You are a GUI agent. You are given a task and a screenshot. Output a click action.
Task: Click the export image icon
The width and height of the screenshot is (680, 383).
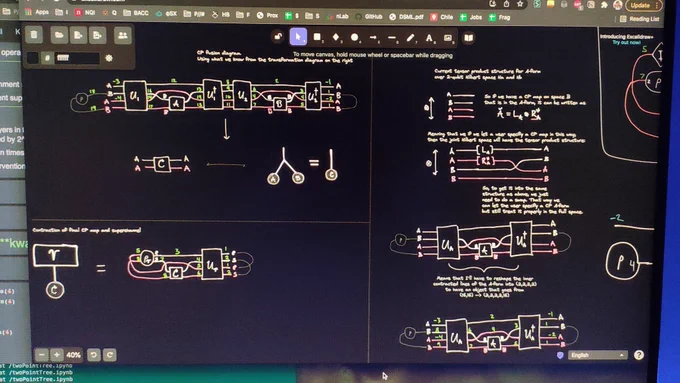coord(98,35)
